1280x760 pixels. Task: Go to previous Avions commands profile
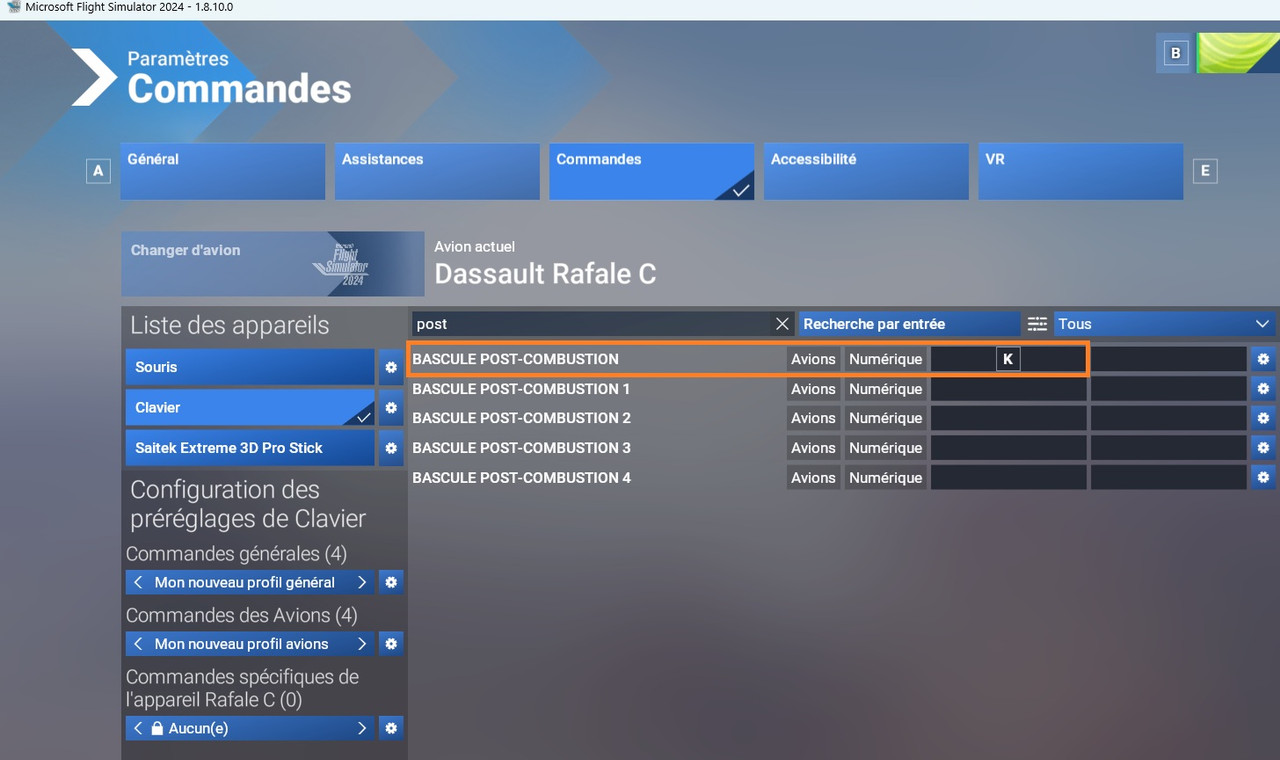tap(138, 644)
